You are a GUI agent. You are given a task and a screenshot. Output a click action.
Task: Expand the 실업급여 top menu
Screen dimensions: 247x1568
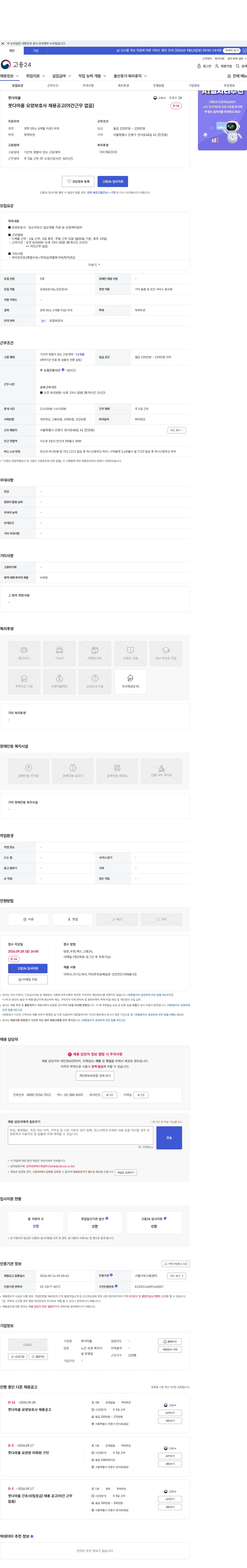(61, 76)
